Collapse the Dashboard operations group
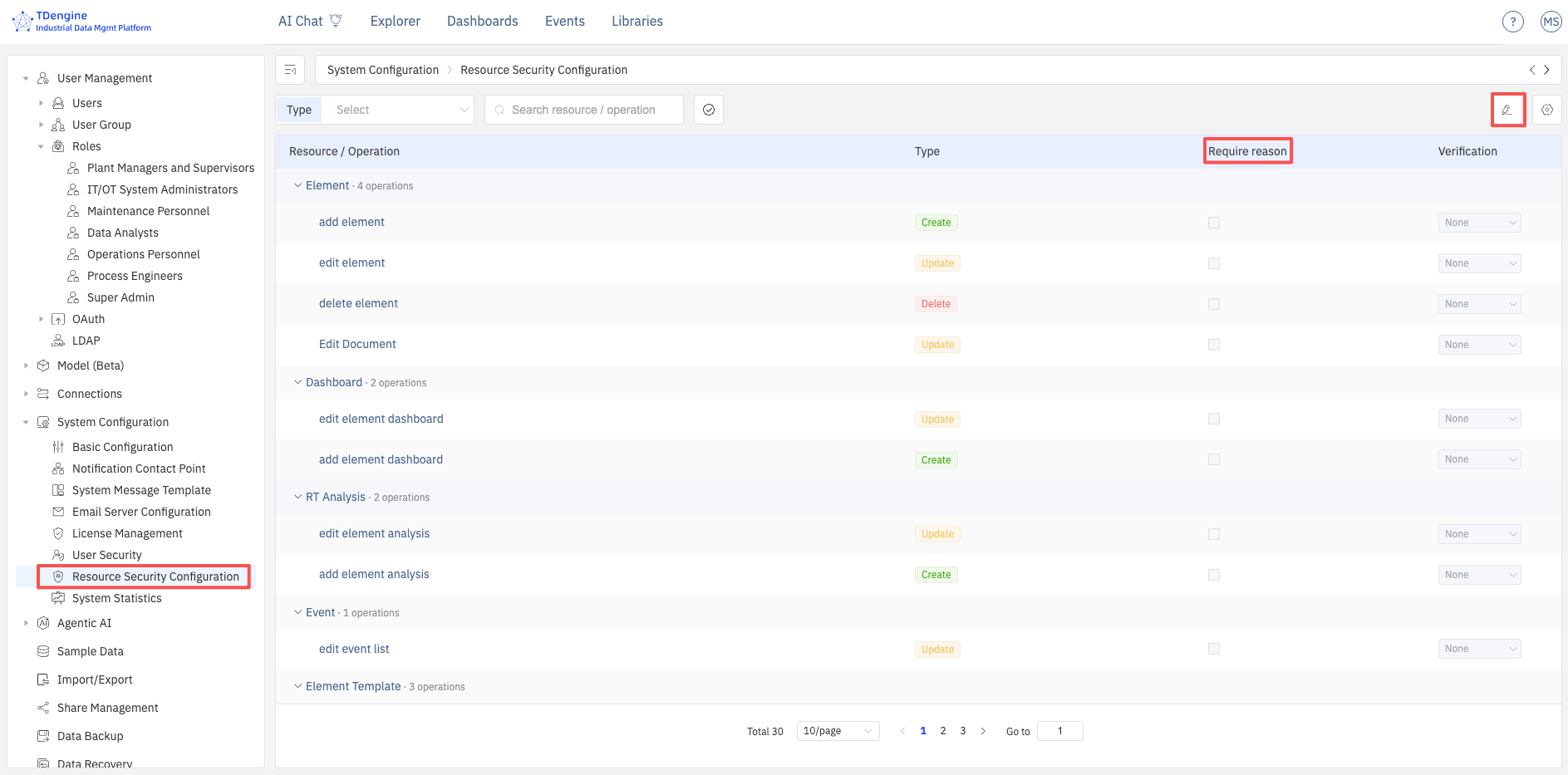The height and width of the screenshot is (775, 1568). pyautogui.click(x=297, y=382)
